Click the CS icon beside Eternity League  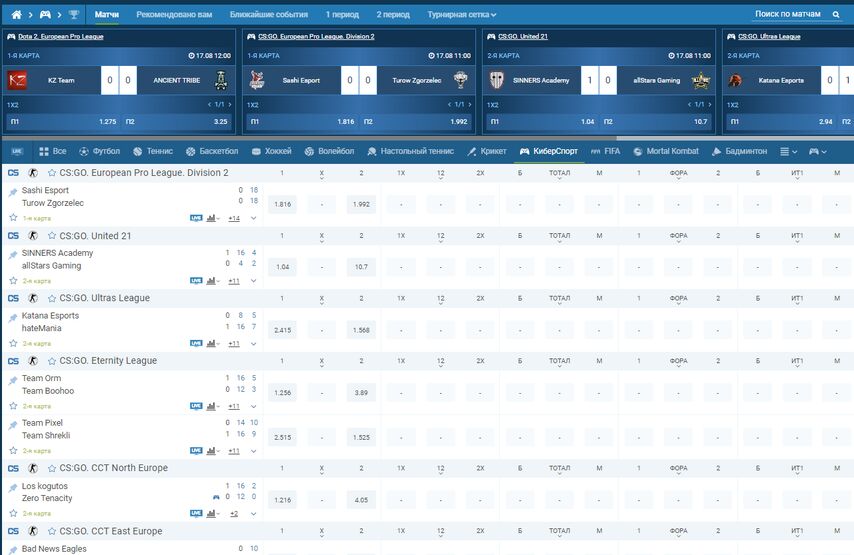tap(13, 361)
